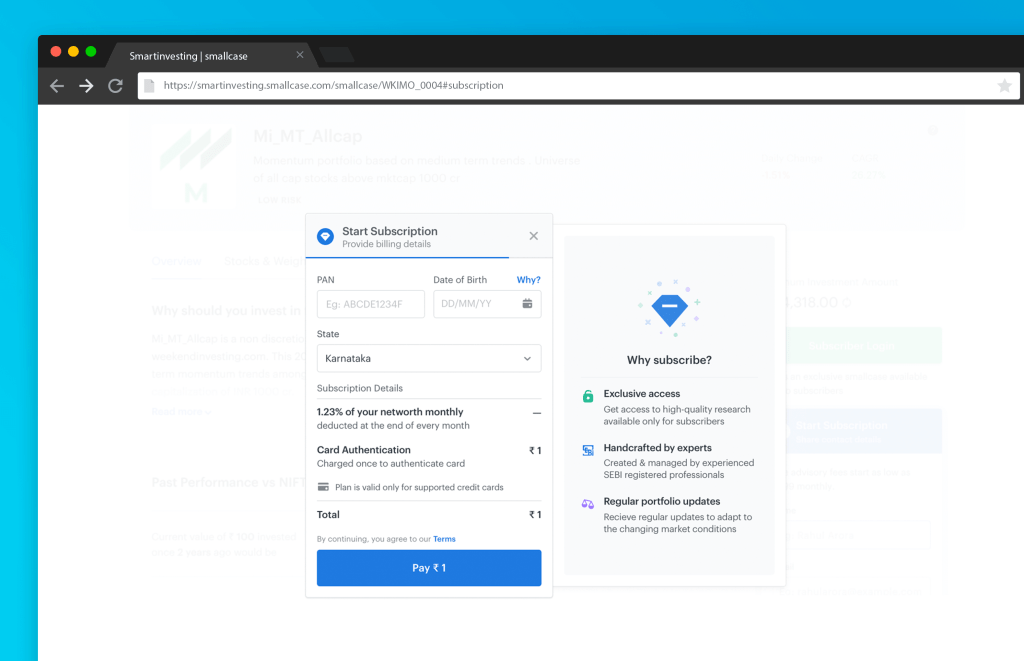The image size is (1024, 661).
Task: Click the "Exclusive access" heading
Action: [642, 394]
